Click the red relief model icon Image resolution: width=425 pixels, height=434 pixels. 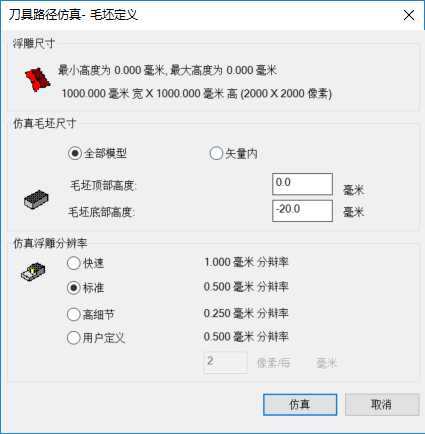(x=37, y=80)
